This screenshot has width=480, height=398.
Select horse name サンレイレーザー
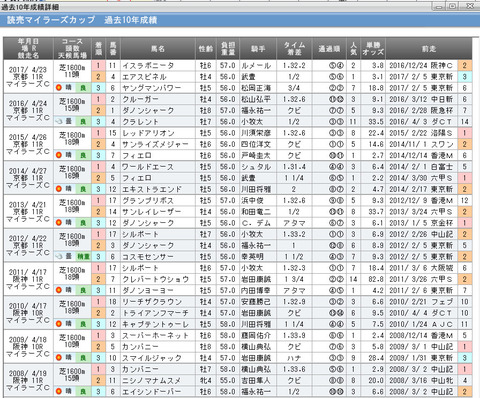tap(152, 212)
